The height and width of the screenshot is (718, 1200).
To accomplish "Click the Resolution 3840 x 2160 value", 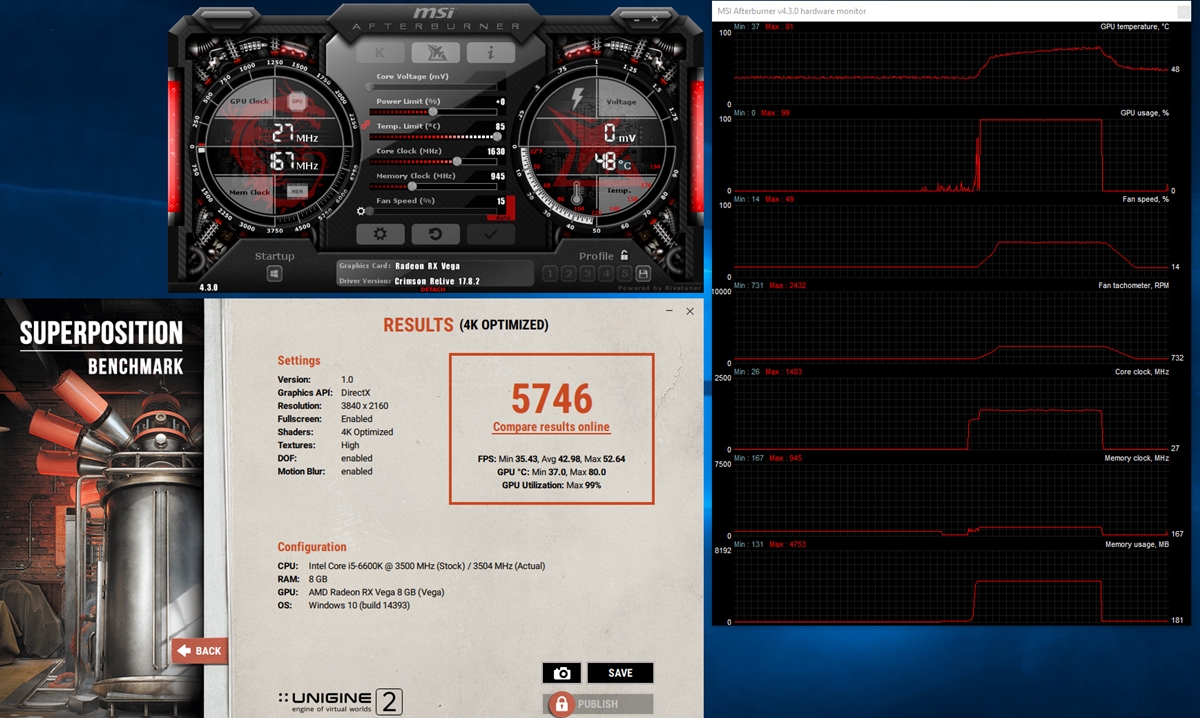I will [x=364, y=406].
